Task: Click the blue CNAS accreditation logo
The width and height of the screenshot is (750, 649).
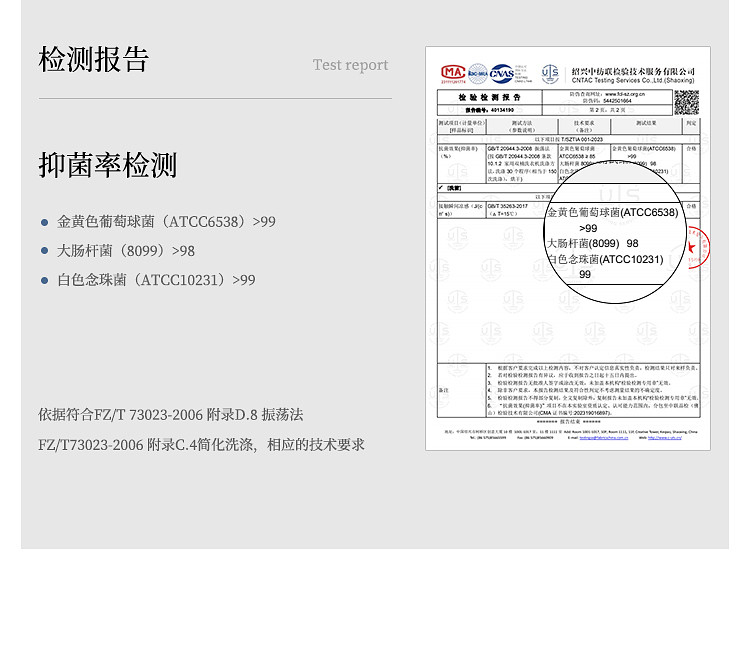Action: (x=502, y=74)
